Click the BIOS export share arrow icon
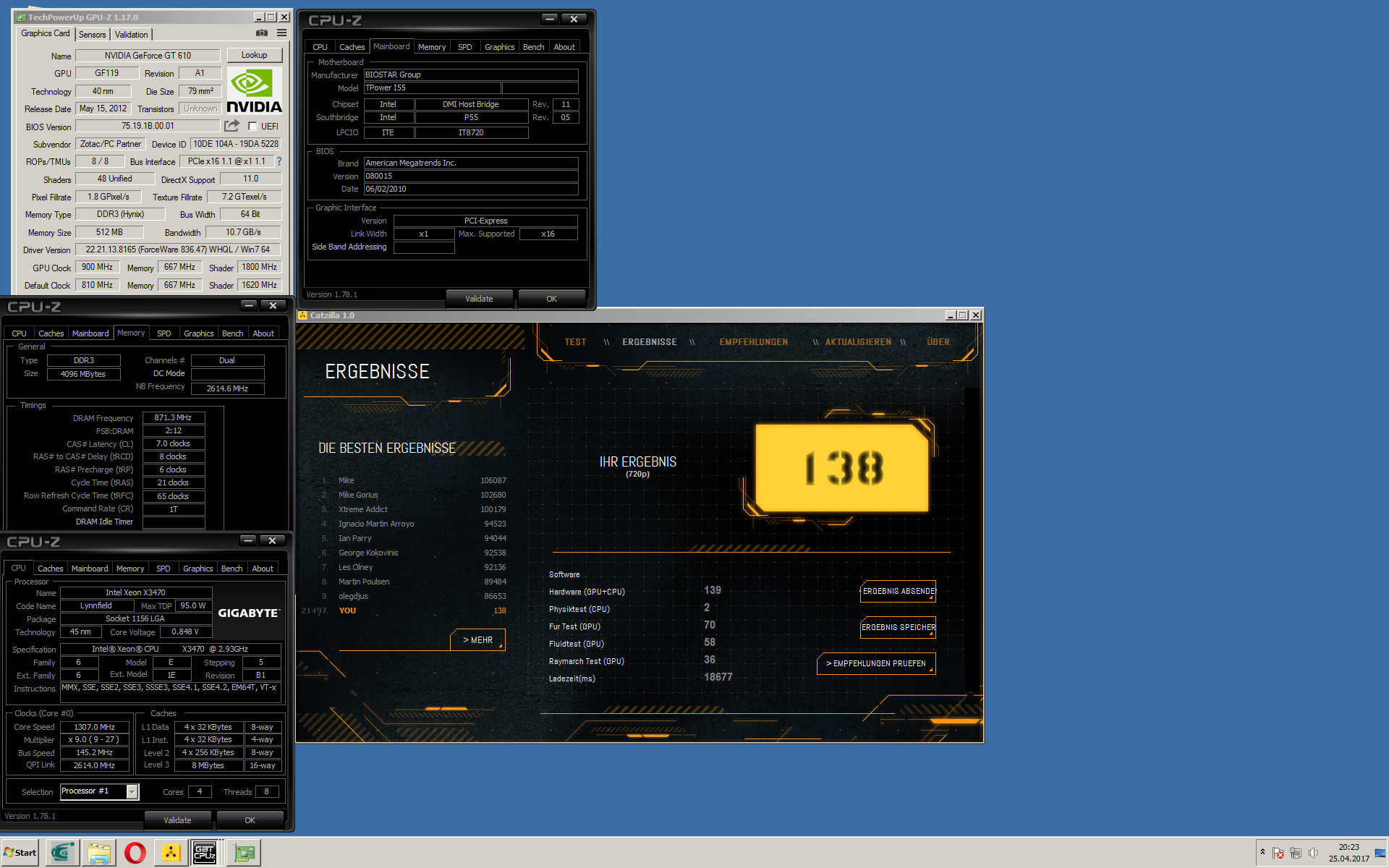The height and width of the screenshot is (868, 1389). coord(232,126)
